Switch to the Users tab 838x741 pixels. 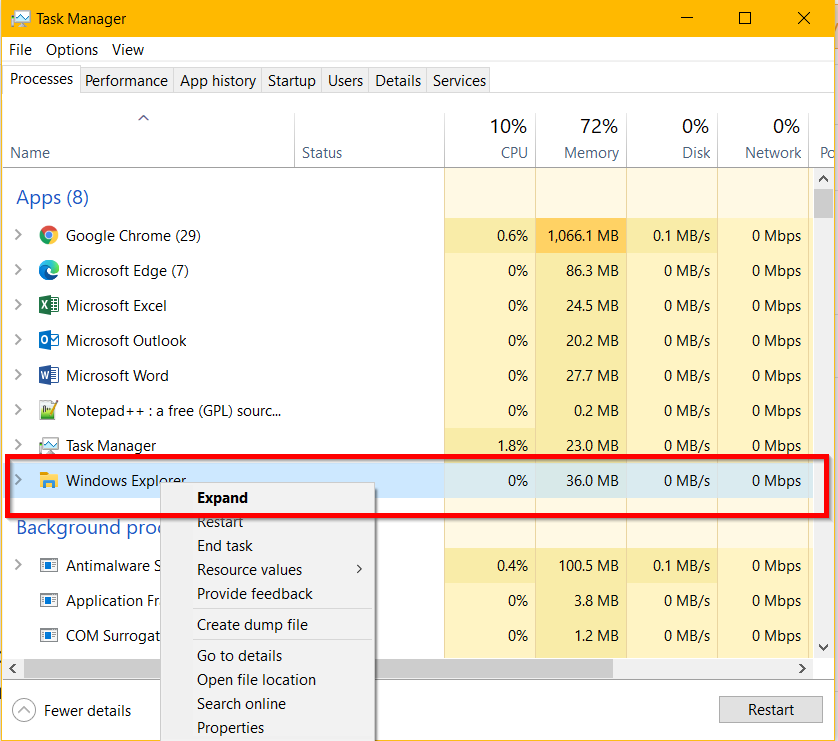[x=345, y=81]
